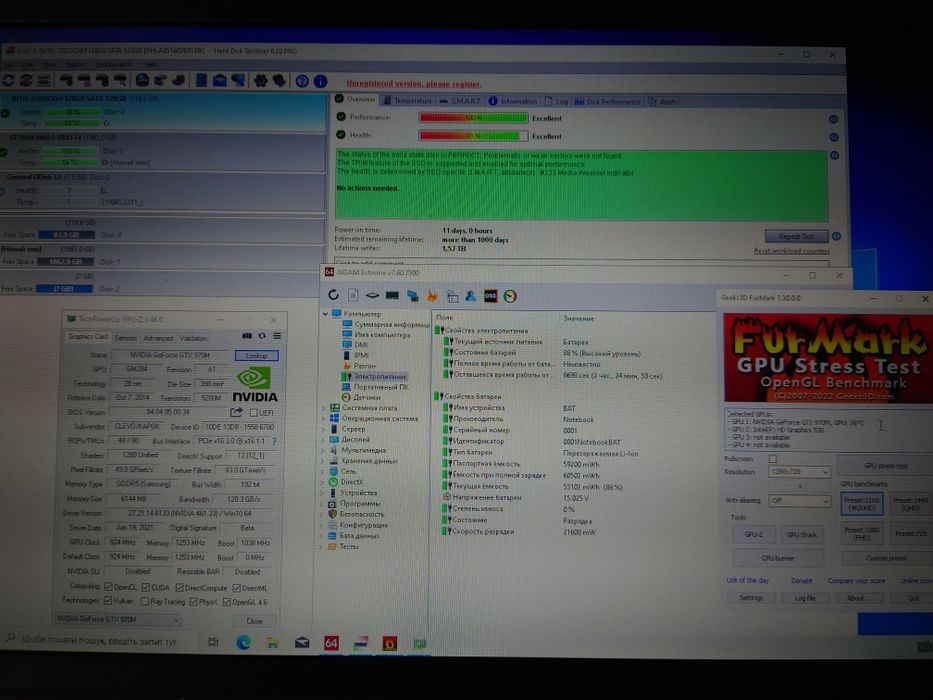Switch to the Validation tab in GPU-Z
933x700 pixels.
[x=193, y=338]
